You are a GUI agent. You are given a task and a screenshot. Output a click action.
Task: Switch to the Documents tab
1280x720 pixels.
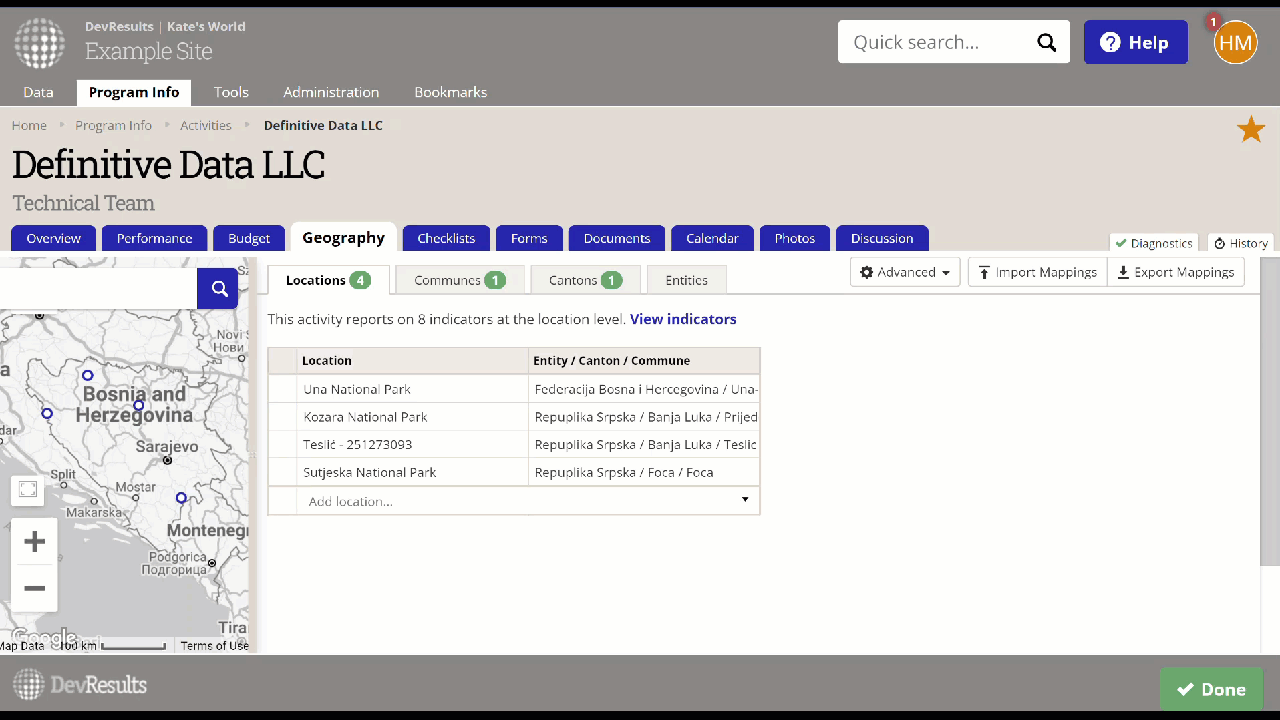[x=617, y=238]
